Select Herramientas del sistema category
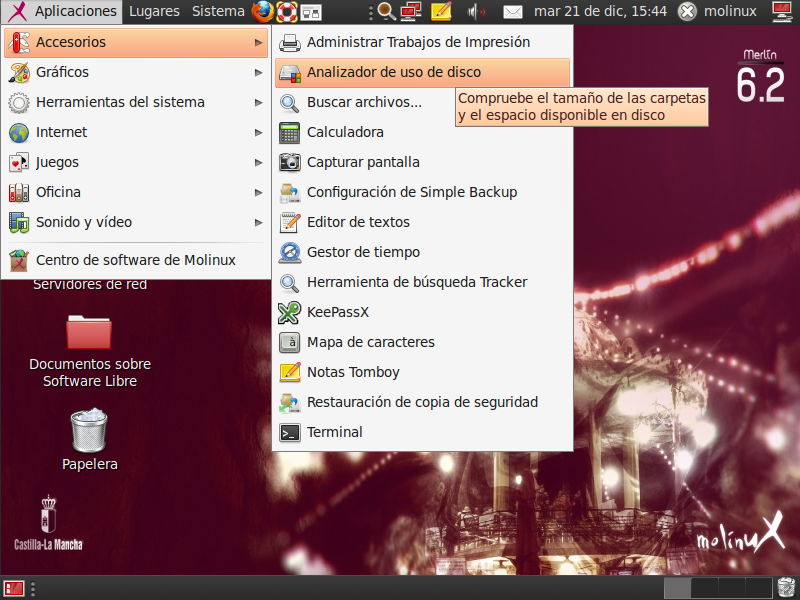Viewport: 800px width, 600px height. [136, 103]
